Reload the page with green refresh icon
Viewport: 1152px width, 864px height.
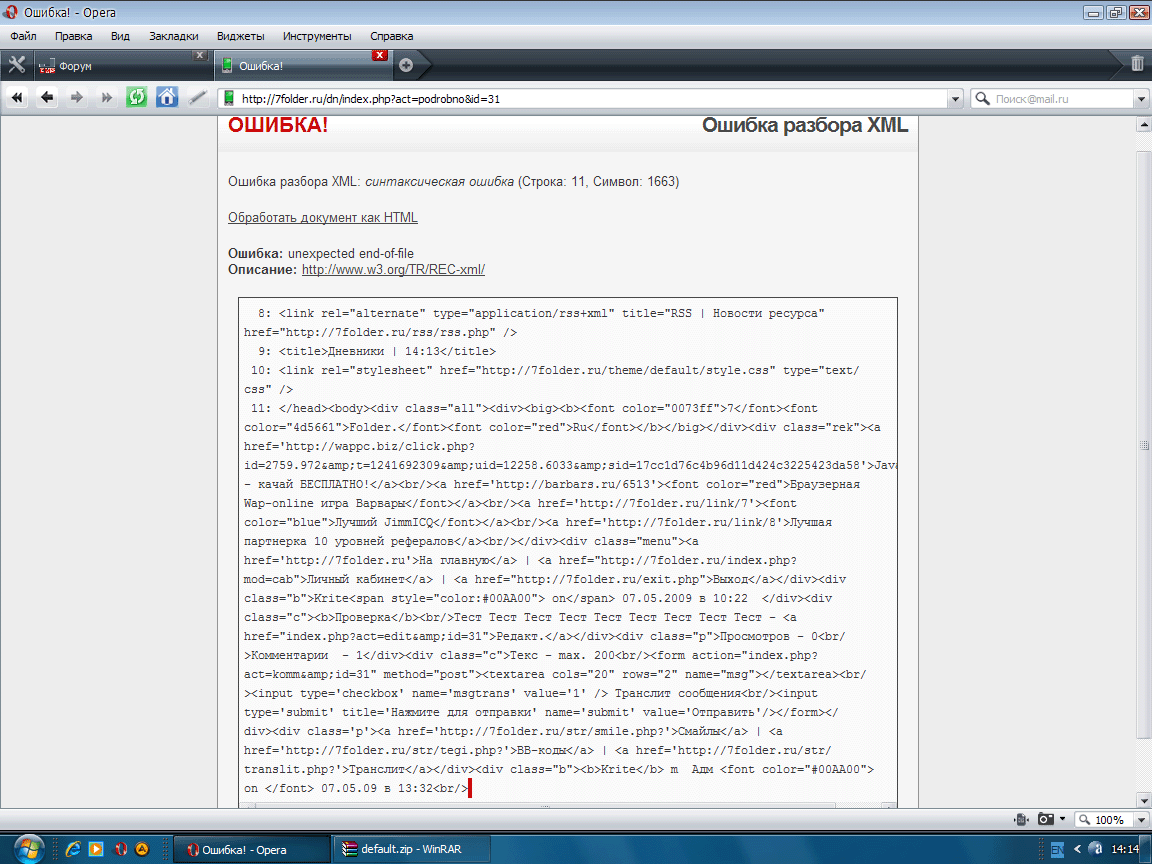(137, 98)
